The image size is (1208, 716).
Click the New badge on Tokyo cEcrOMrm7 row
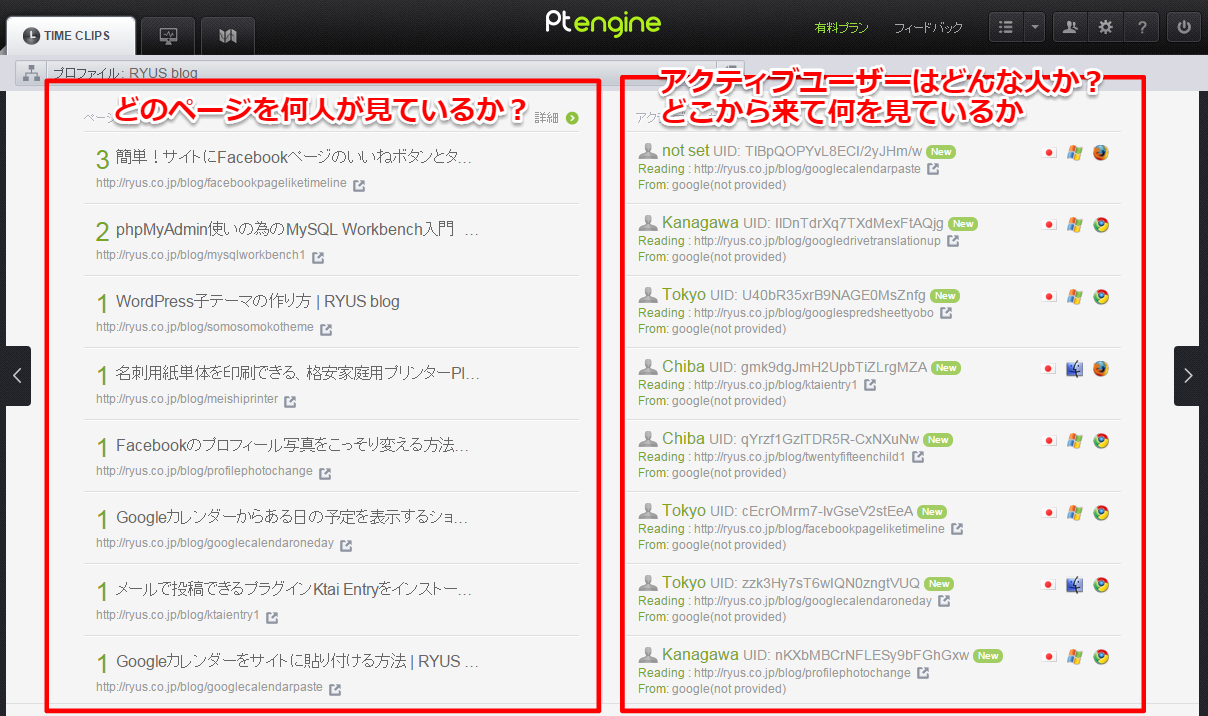tap(932, 512)
